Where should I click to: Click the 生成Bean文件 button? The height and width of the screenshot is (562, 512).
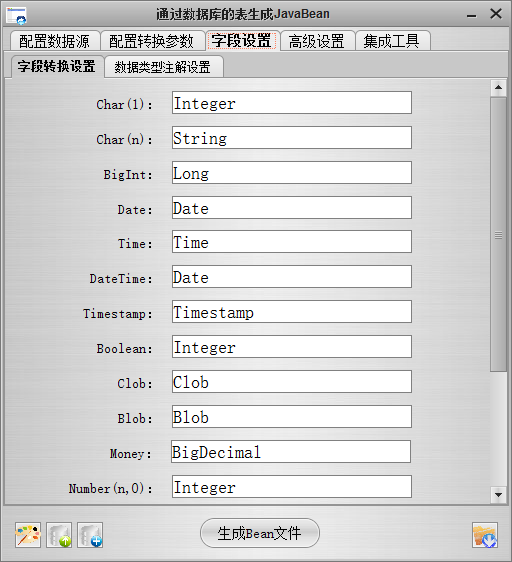coord(260,533)
